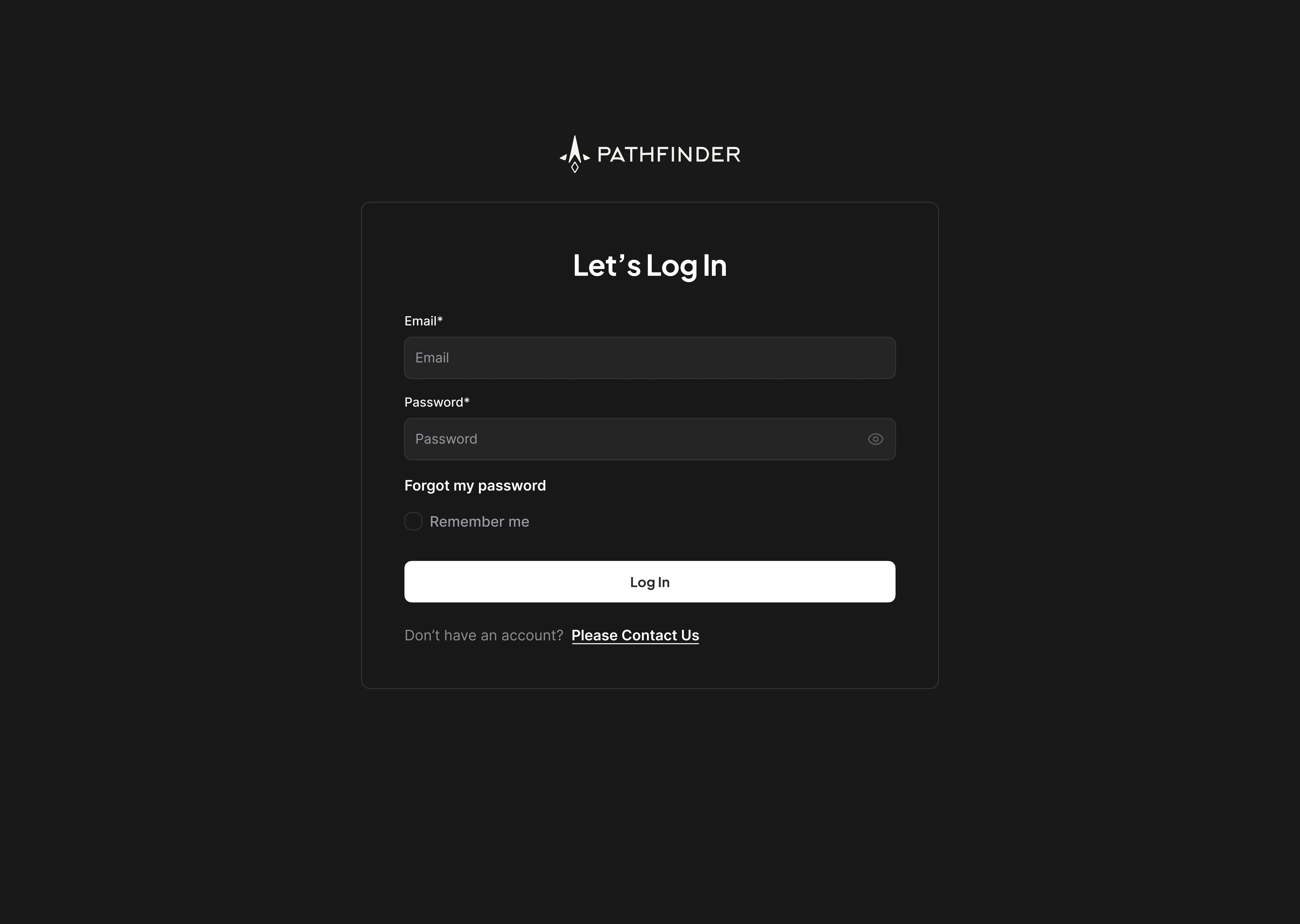Click the PATHFINDER wordmark text
This screenshot has height=924, width=1300.
669,154
